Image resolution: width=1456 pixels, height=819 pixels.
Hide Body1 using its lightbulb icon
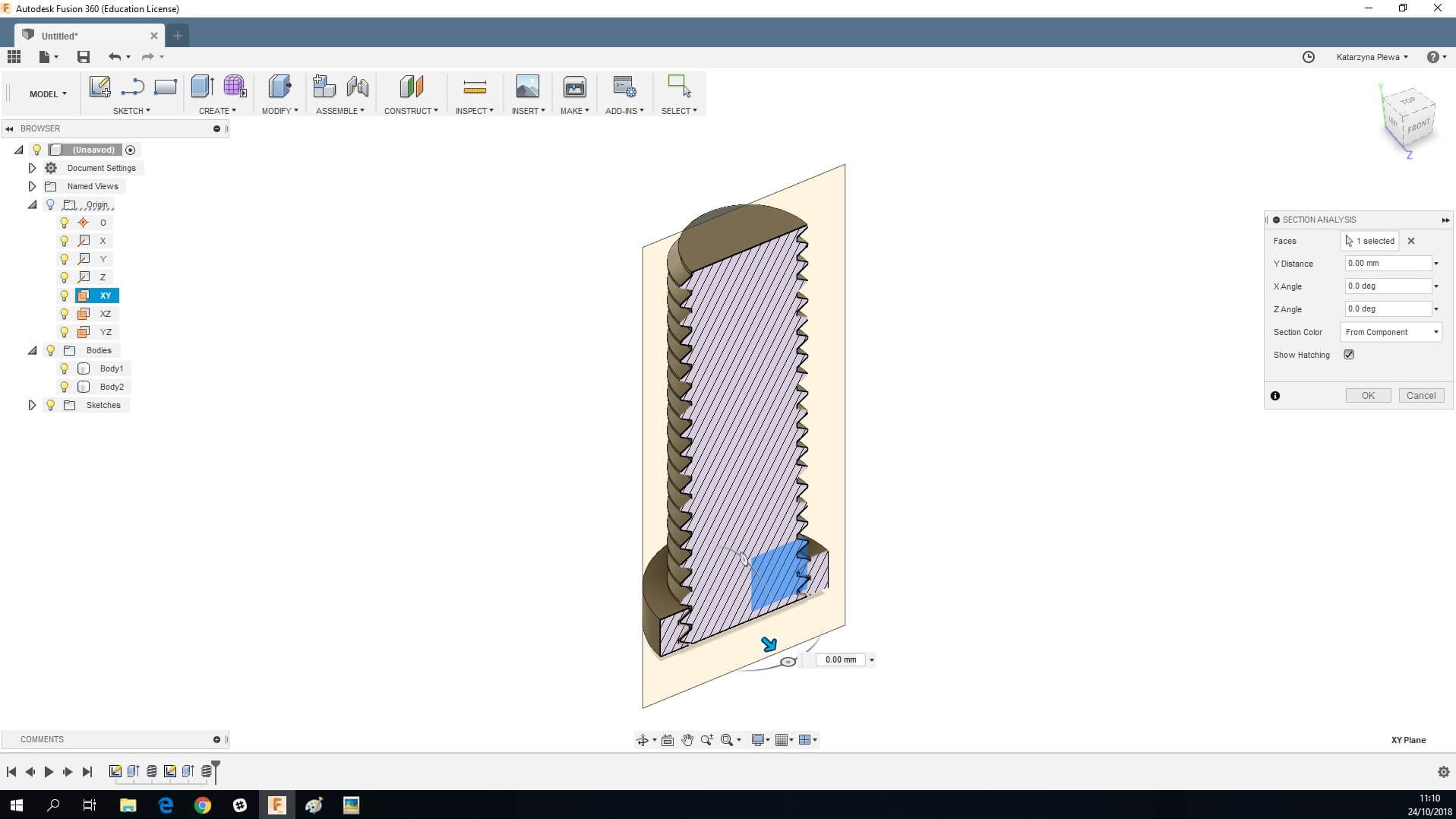[x=65, y=368]
